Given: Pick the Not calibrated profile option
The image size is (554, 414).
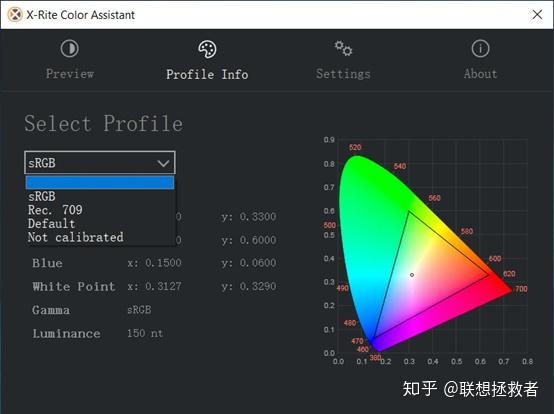Looking at the screenshot, I should (x=76, y=237).
